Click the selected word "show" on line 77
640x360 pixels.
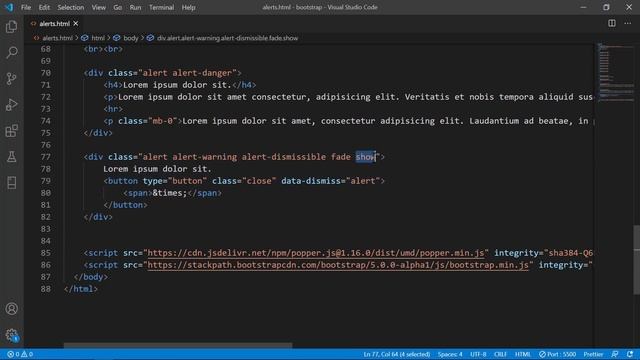pos(365,157)
